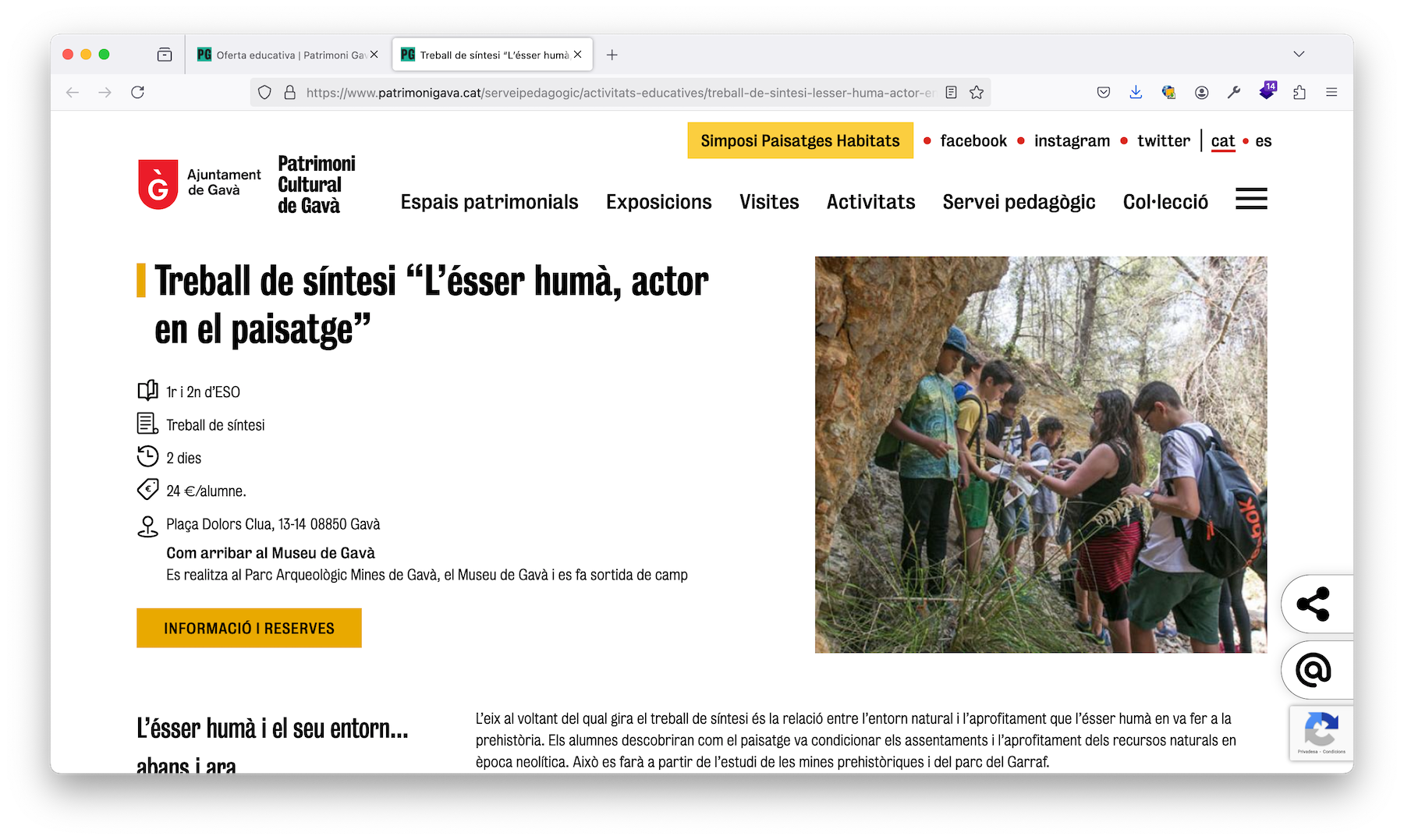
Task: Click the Informació i Reserves button
Action: pyautogui.click(x=249, y=628)
